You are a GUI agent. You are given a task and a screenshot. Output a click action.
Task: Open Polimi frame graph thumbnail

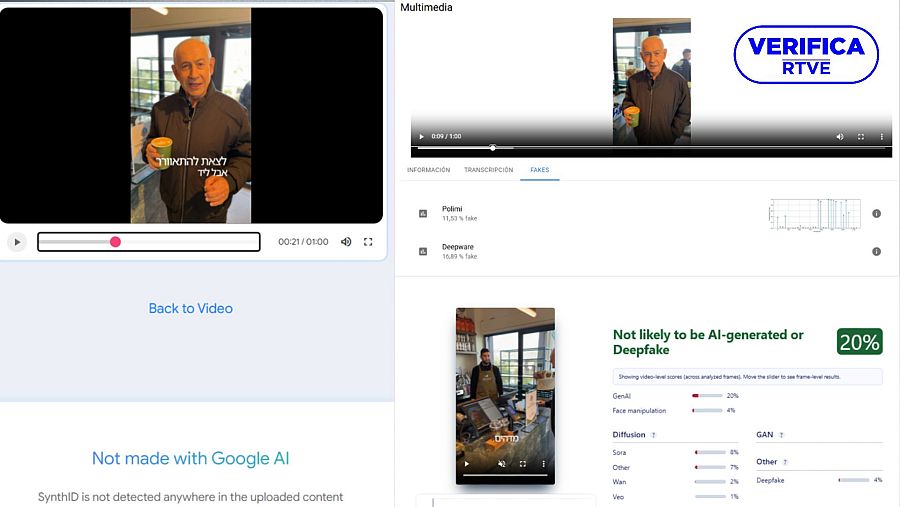(x=814, y=215)
